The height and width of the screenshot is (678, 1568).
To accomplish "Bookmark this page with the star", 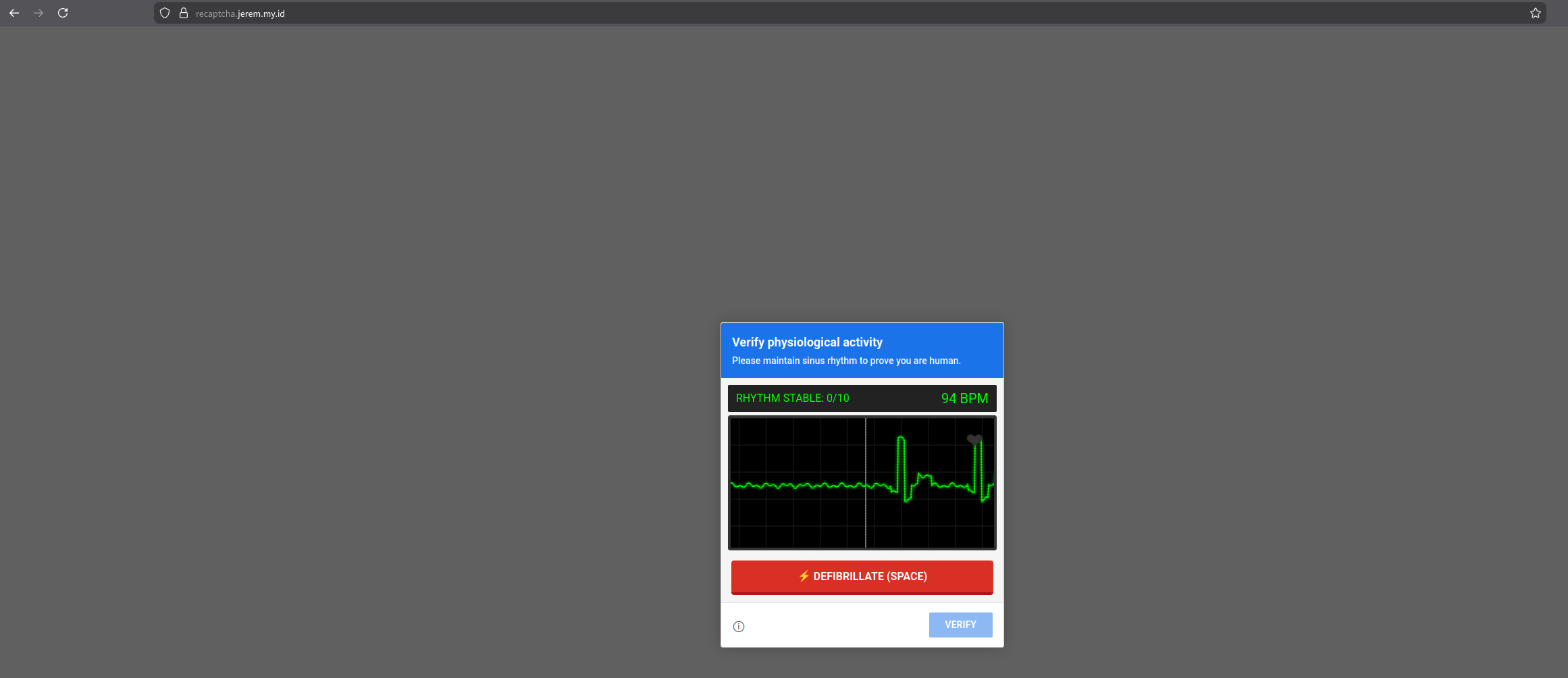I will pos(1535,13).
